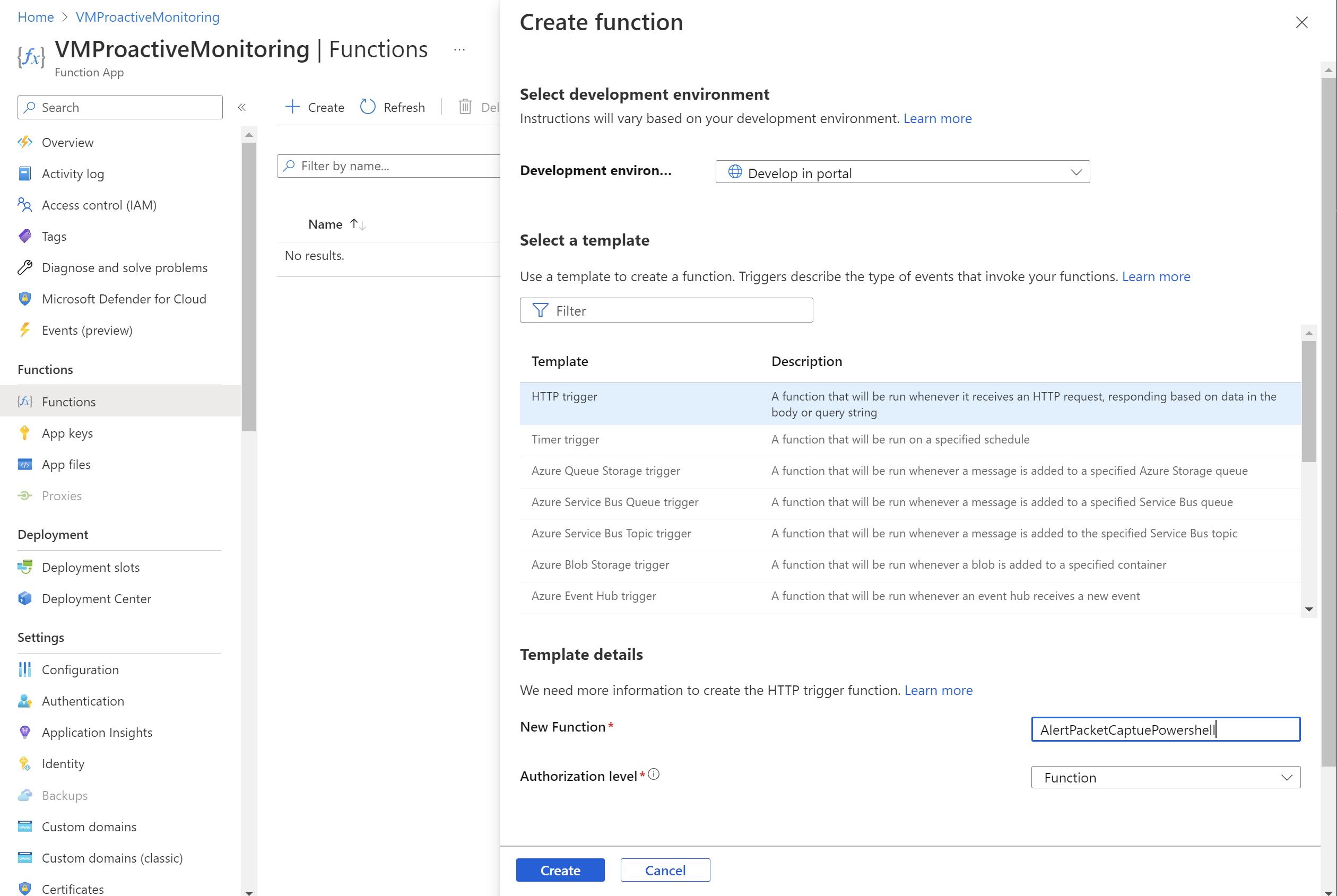
Task: Click the Microsoft Defender for Cloud icon
Action: click(x=25, y=298)
